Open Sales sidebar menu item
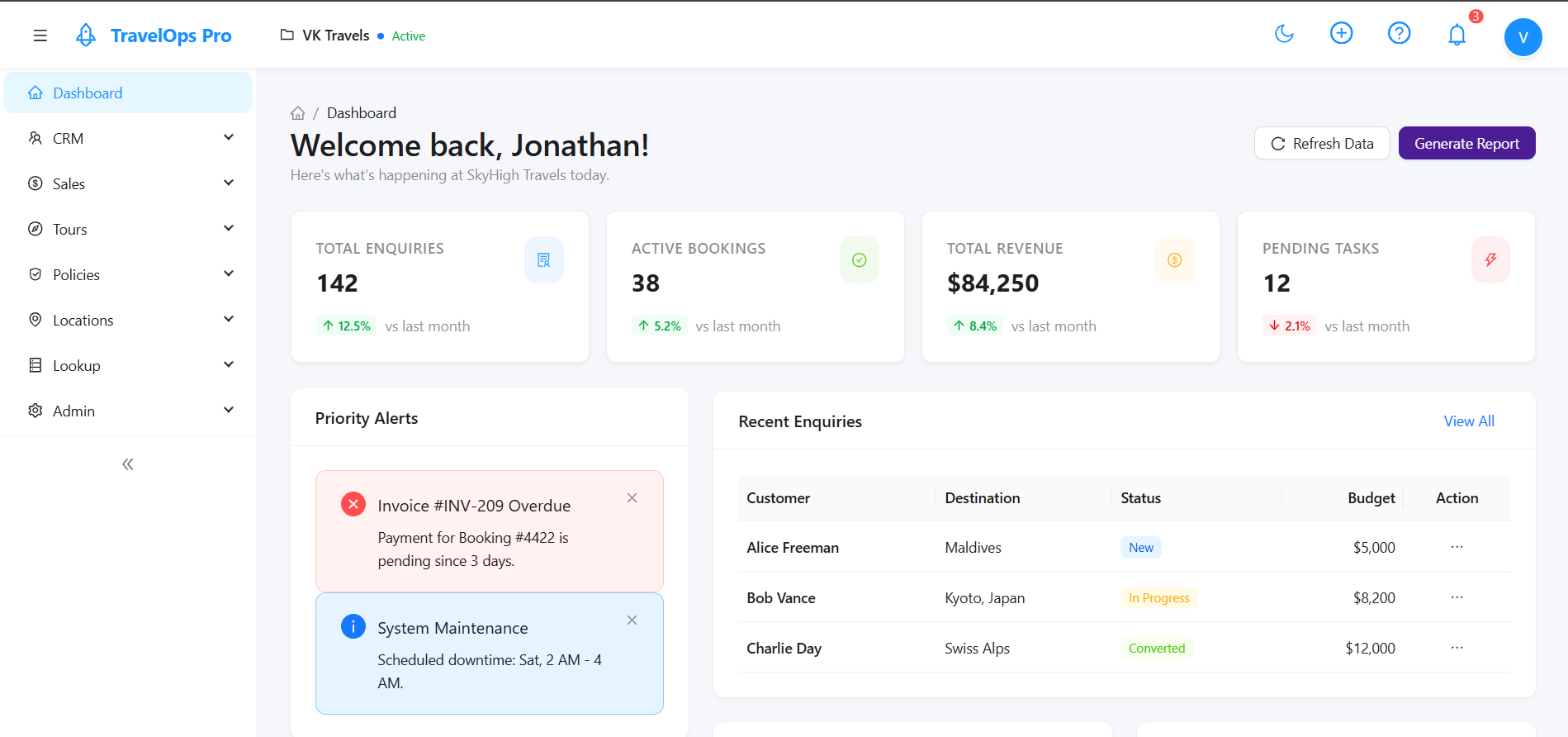 [x=128, y=183]
